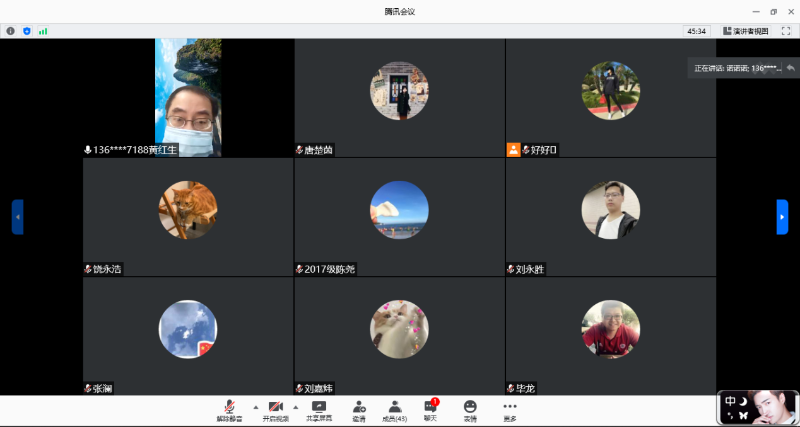Click name label 刘永胜
Screen dimensions: 800x427
click(x=530, y=269)
